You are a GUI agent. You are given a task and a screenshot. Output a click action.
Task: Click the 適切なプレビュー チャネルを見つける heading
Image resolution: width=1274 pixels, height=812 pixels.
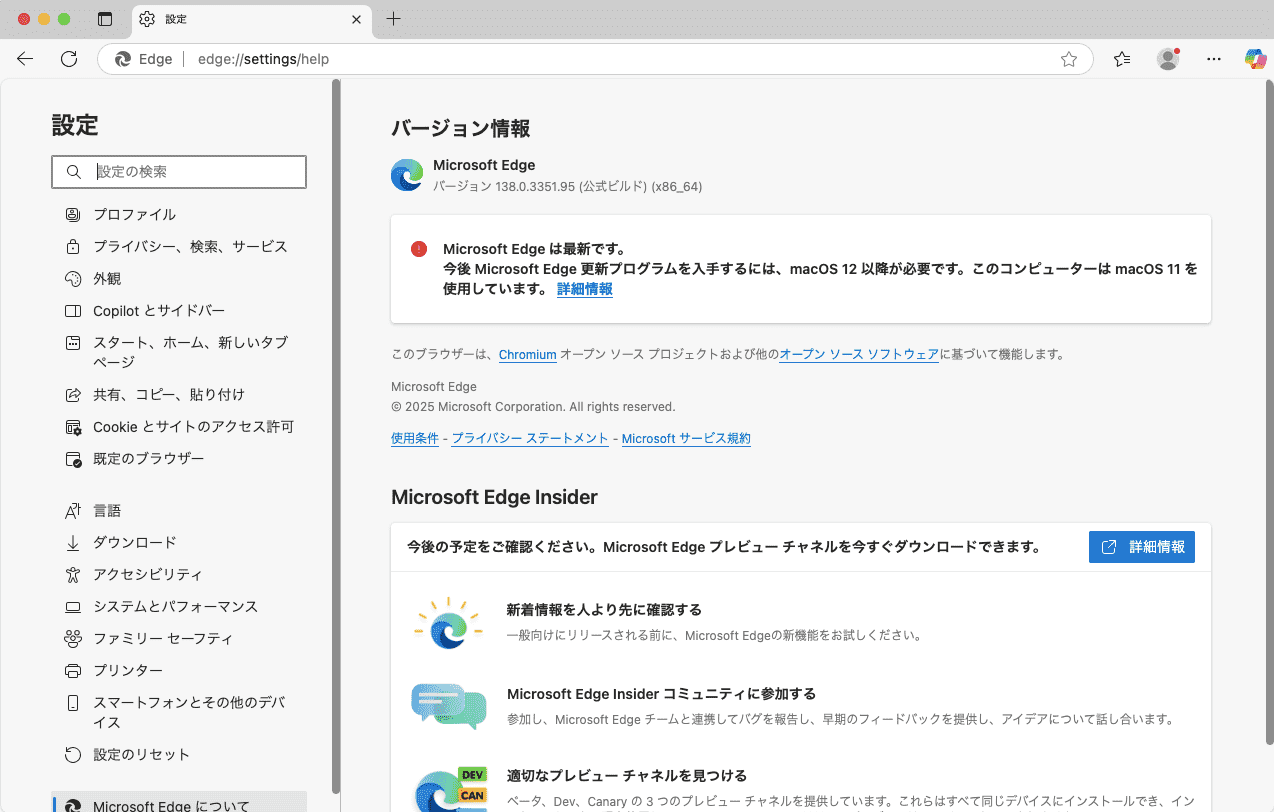(627, 775)
